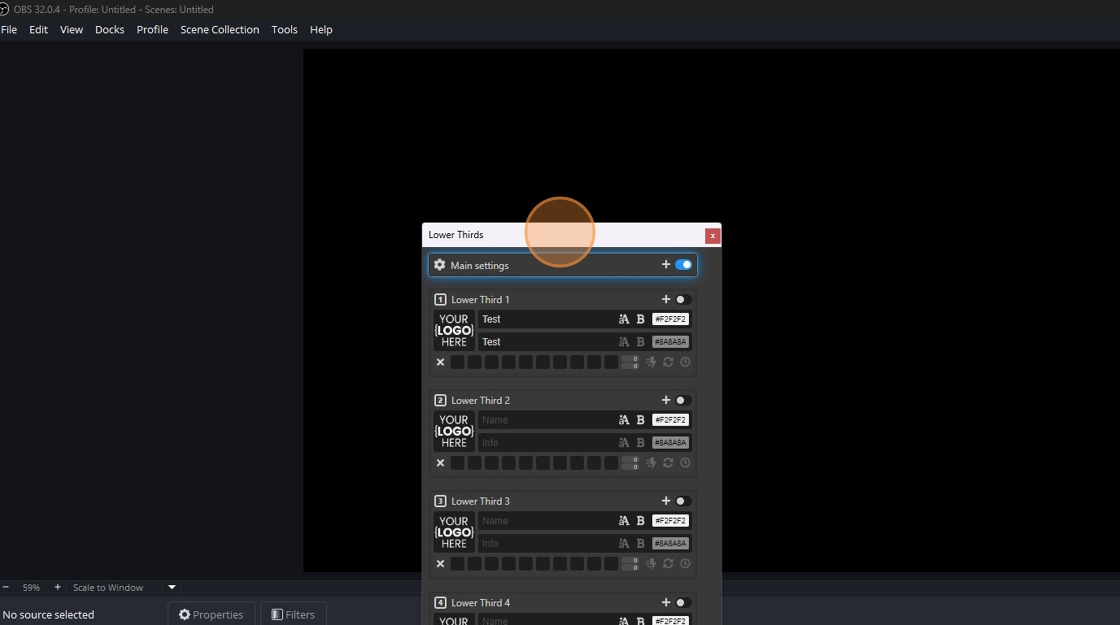Click the Properties button
This screenshot has height=625, width=1120.
pyautogui.click(x=211, y=614)
